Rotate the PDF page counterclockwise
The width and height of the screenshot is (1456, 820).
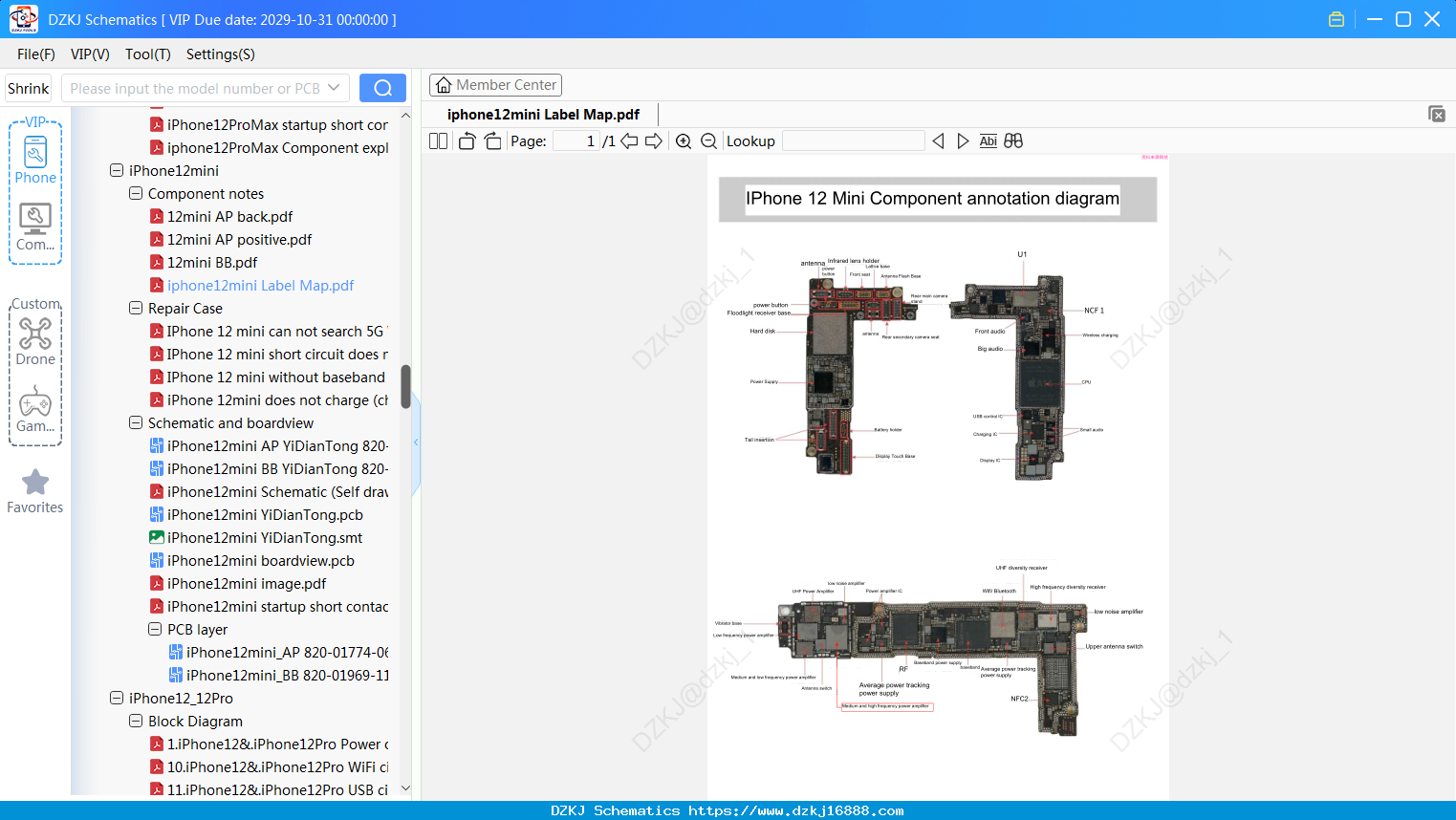pos(467,140)
